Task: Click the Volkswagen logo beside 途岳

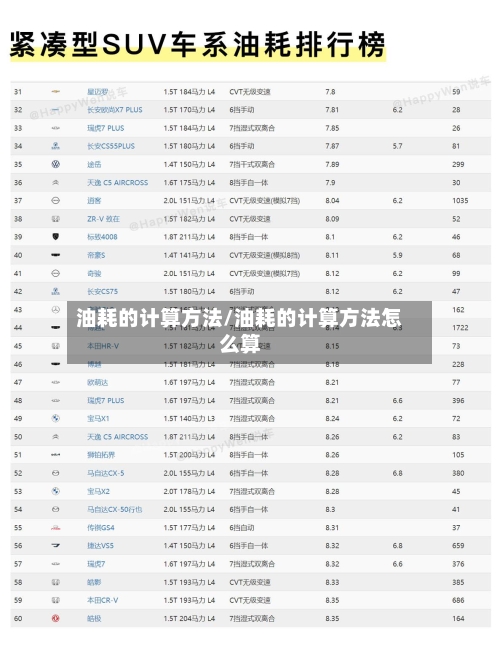Action: [x=56, y=164]
